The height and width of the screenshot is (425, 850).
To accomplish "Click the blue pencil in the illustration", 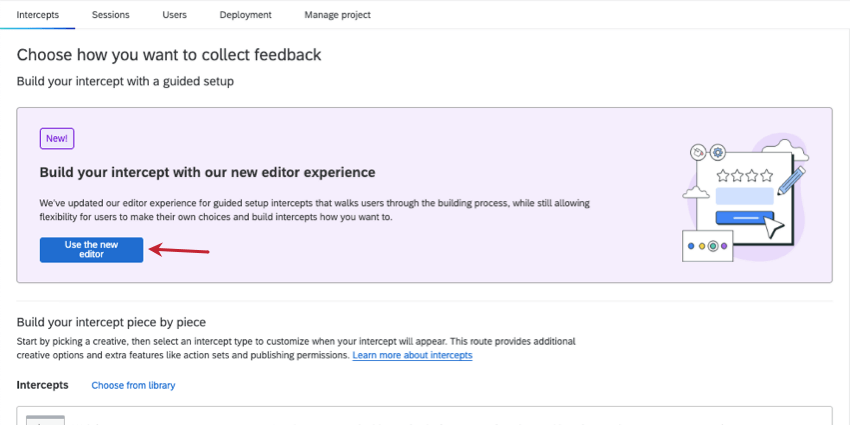I will click(791, 180).
